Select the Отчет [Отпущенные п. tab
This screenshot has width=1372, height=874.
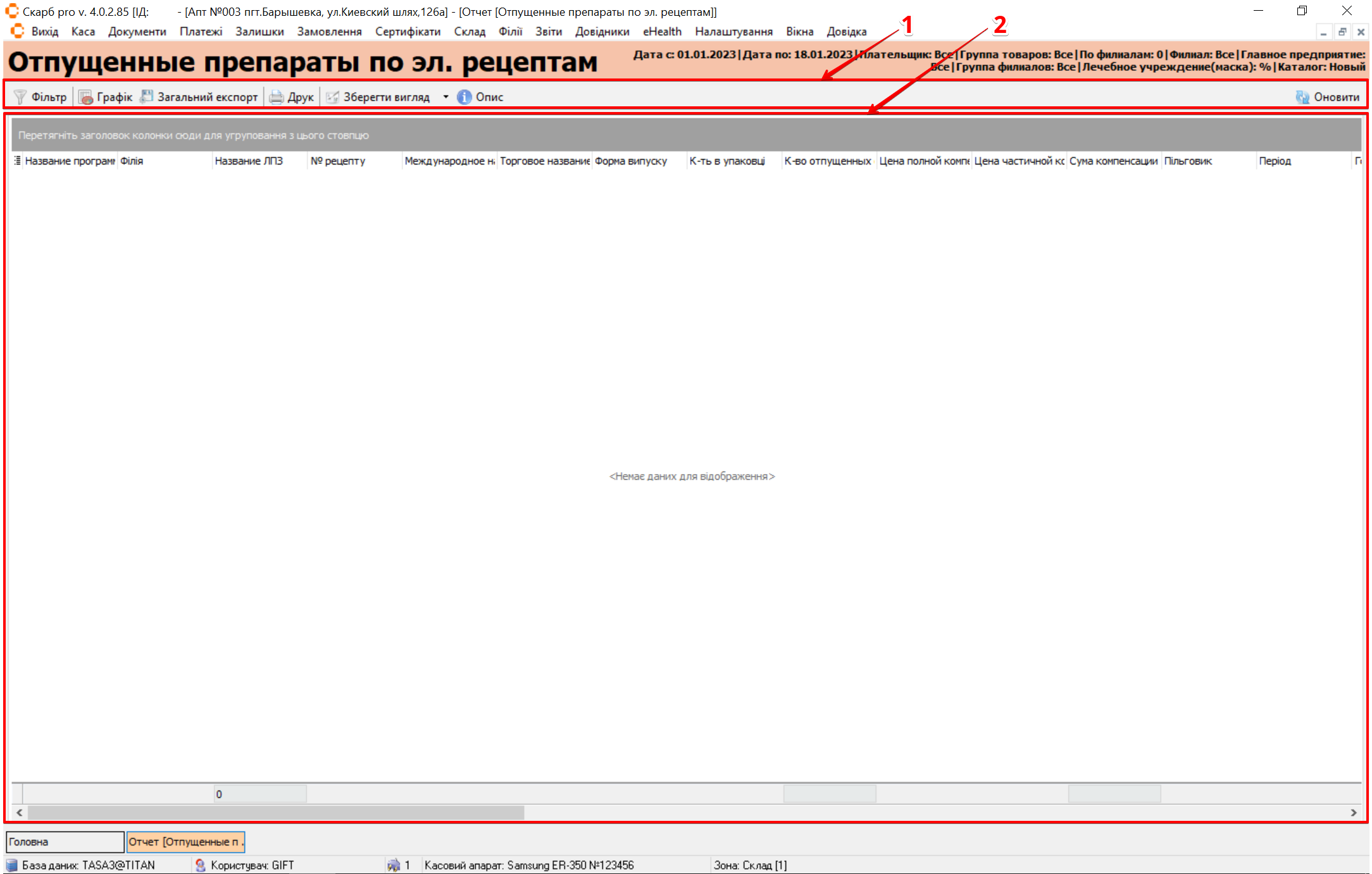[185, 842]
